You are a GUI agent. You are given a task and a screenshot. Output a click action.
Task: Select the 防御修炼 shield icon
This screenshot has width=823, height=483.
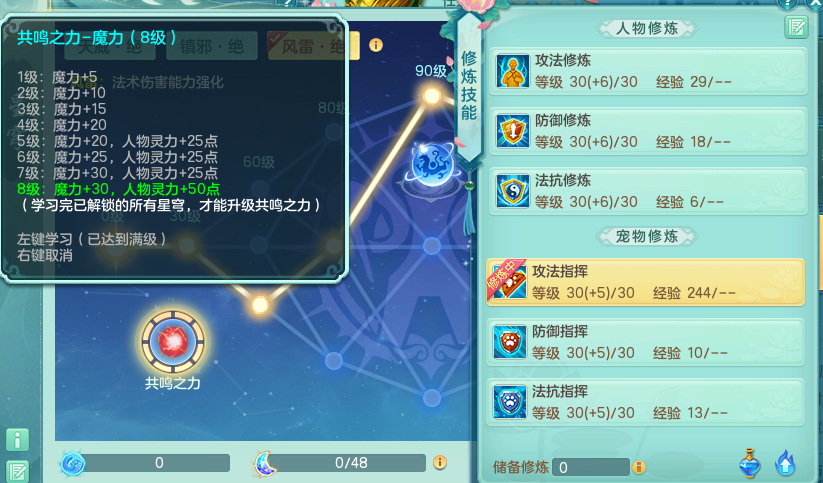coord(512,131)
